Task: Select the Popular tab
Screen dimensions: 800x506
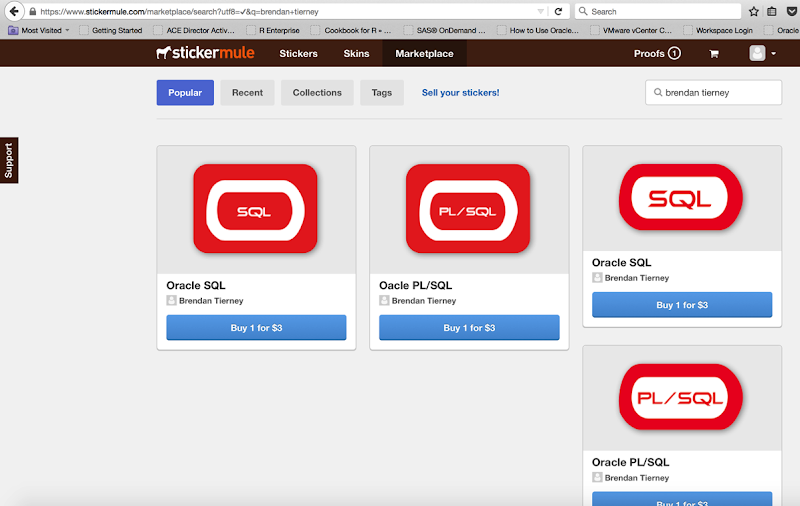Action: 185,93
